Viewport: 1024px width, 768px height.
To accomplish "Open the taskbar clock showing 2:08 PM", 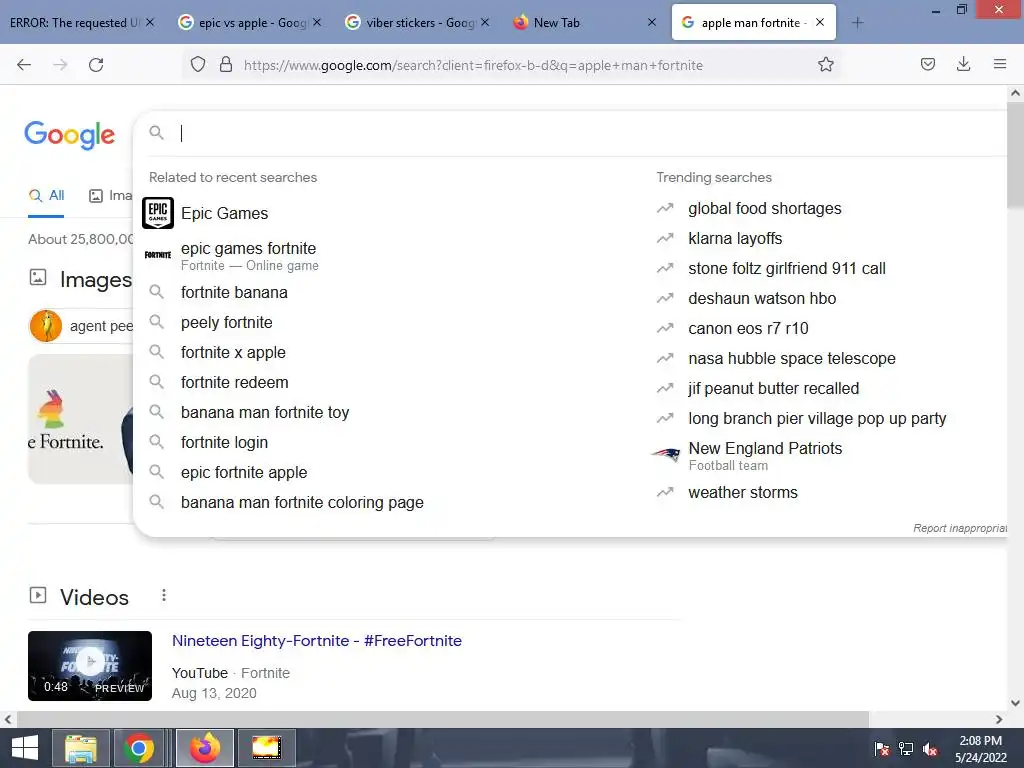I will [980, 749].
